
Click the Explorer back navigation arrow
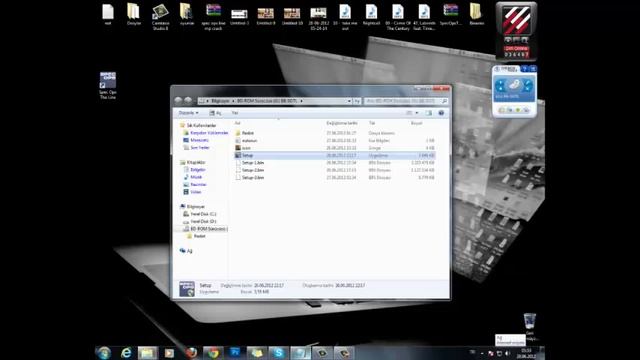(x=178, y=100)
